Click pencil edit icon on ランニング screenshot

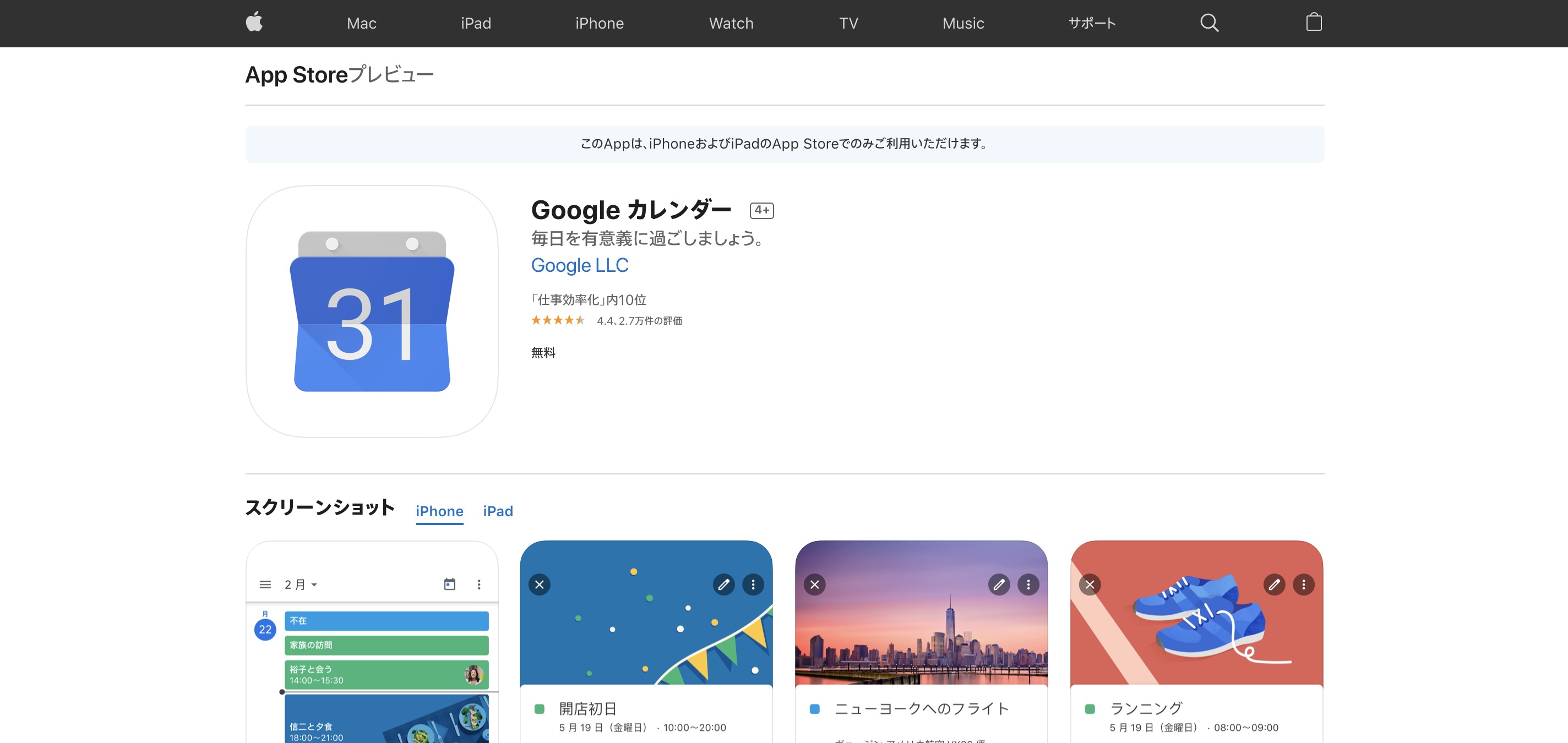point(1274,584)
